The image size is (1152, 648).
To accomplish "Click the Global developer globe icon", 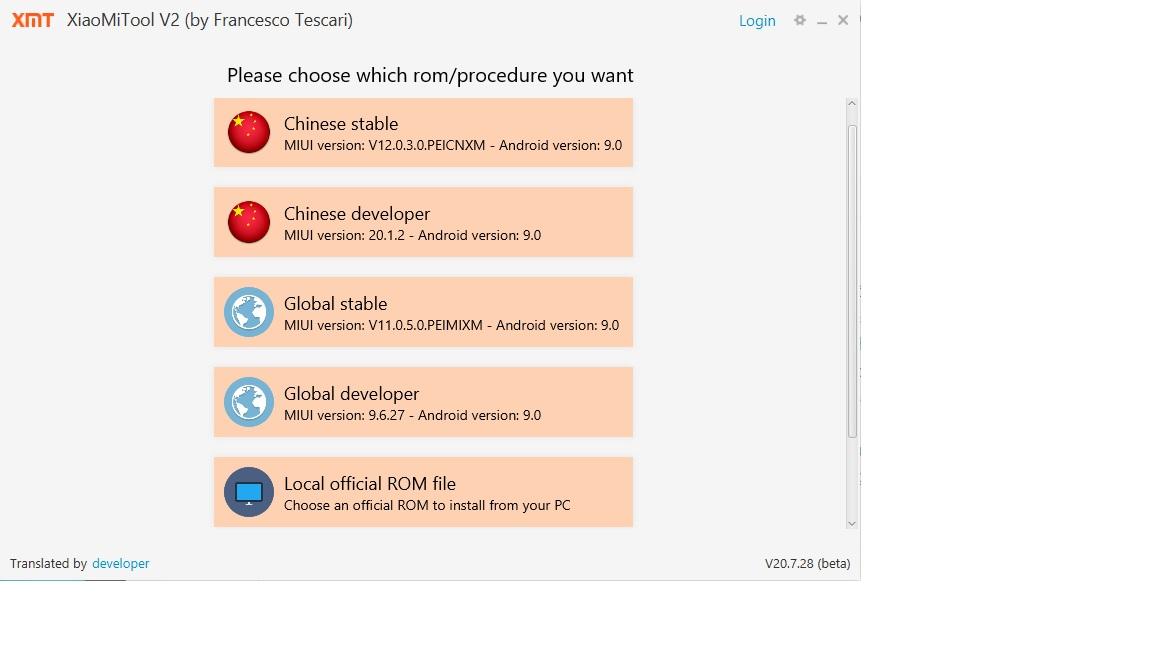I will (249, 402).
